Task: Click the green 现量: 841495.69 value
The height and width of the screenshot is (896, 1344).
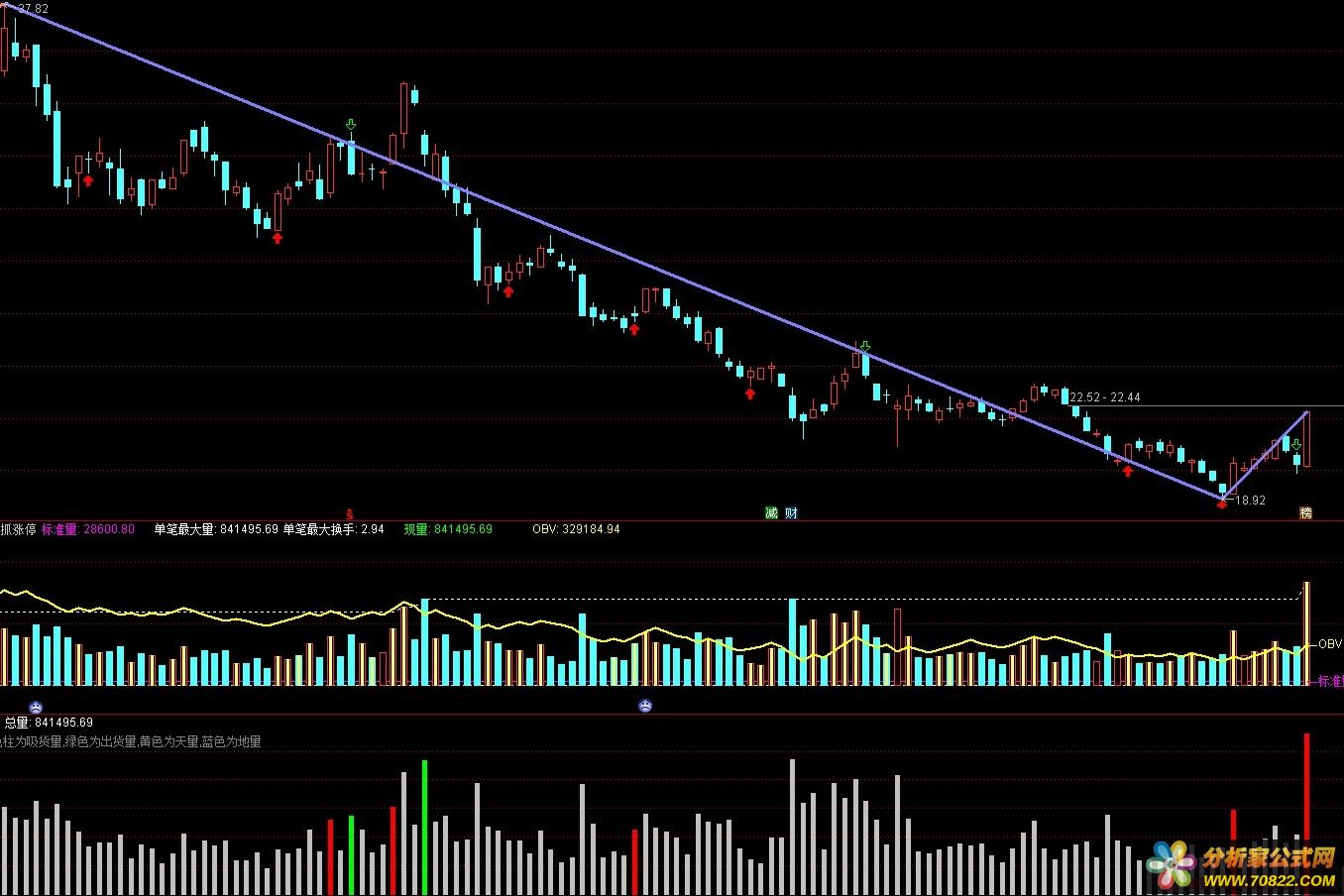Action: tap(448, 529)
